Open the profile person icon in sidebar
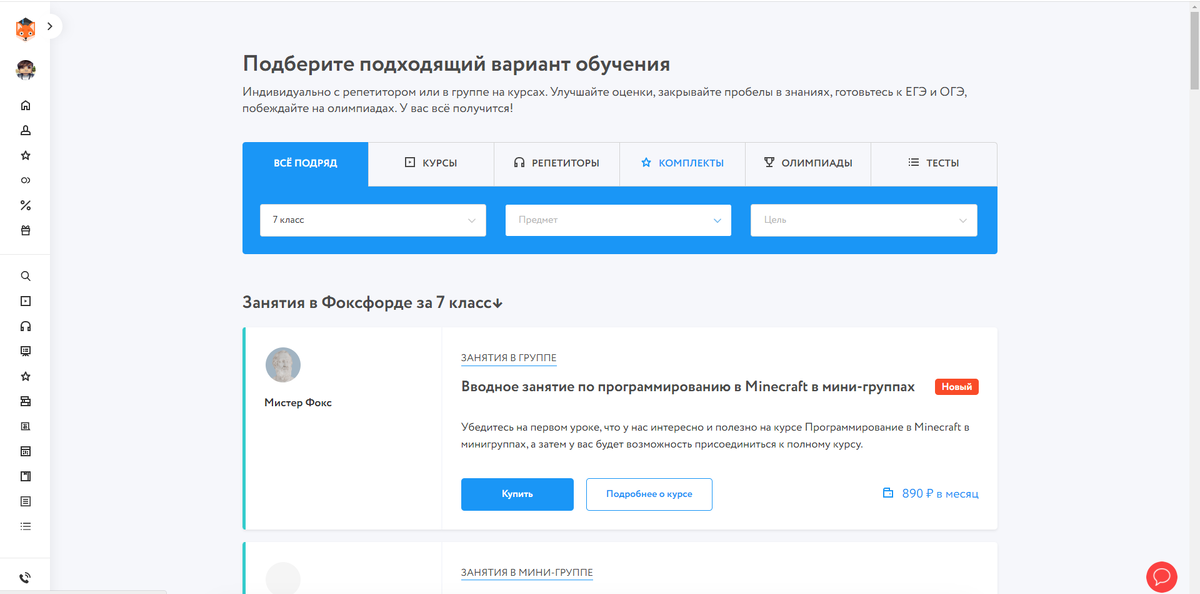Screen dimensions: 1200x594 pyautogui.click(x=26, y=131)
